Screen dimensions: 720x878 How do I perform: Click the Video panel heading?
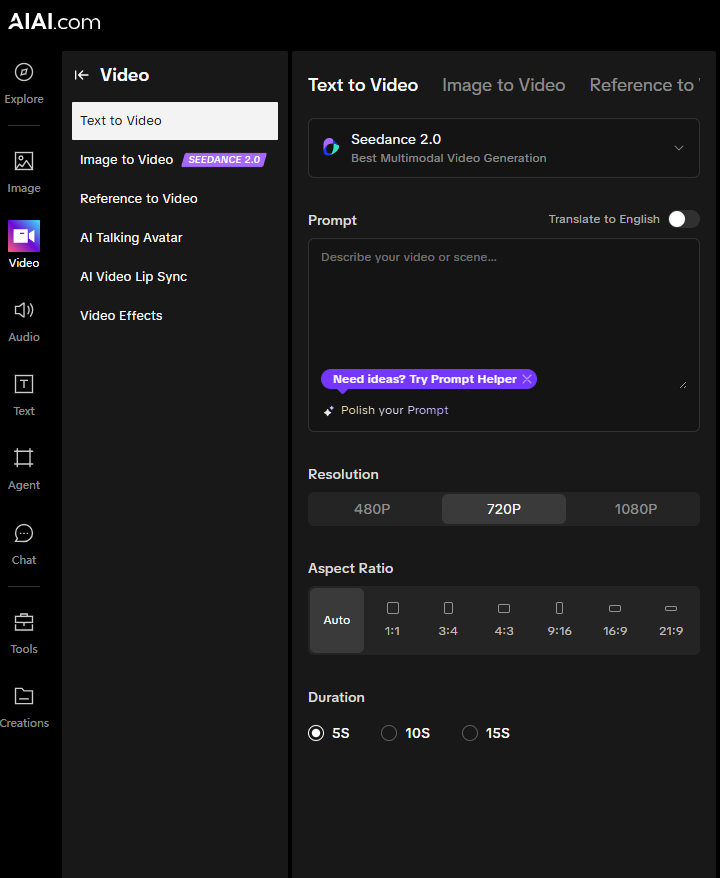[124, 75]
